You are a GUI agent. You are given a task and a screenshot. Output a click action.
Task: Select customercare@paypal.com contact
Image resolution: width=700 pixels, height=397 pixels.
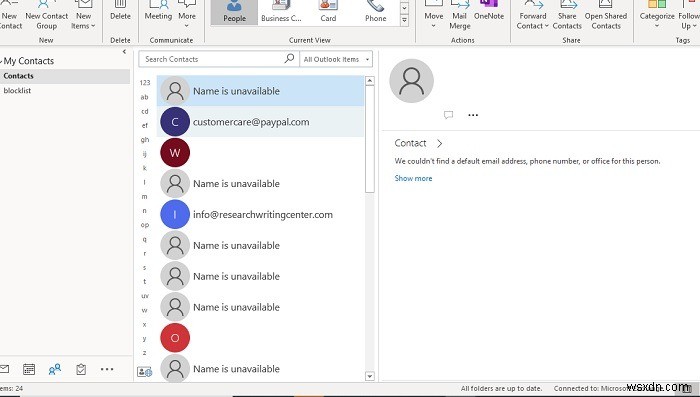pyautogui.click(x=260, y=121)
